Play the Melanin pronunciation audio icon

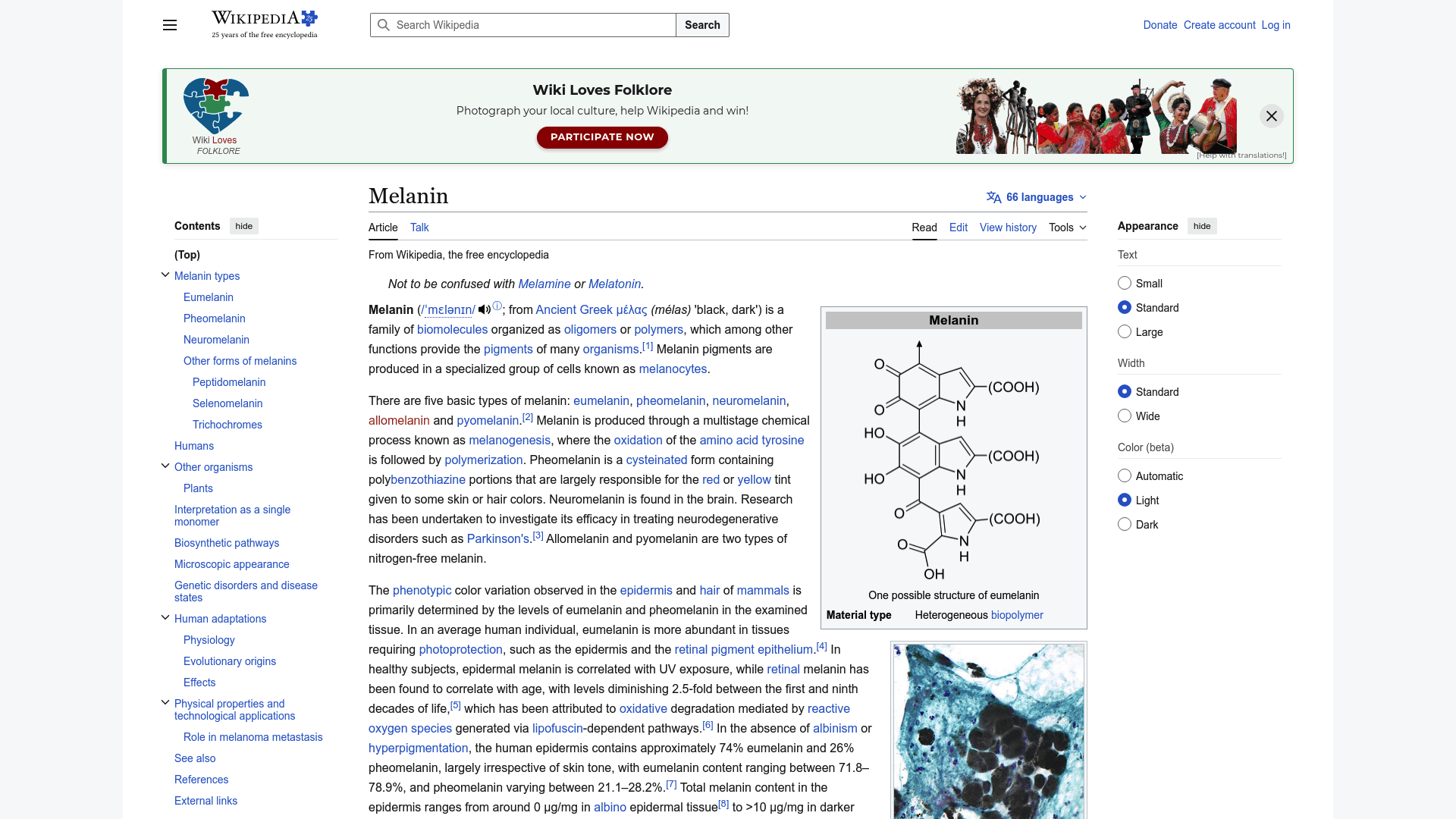pos(484,310)
